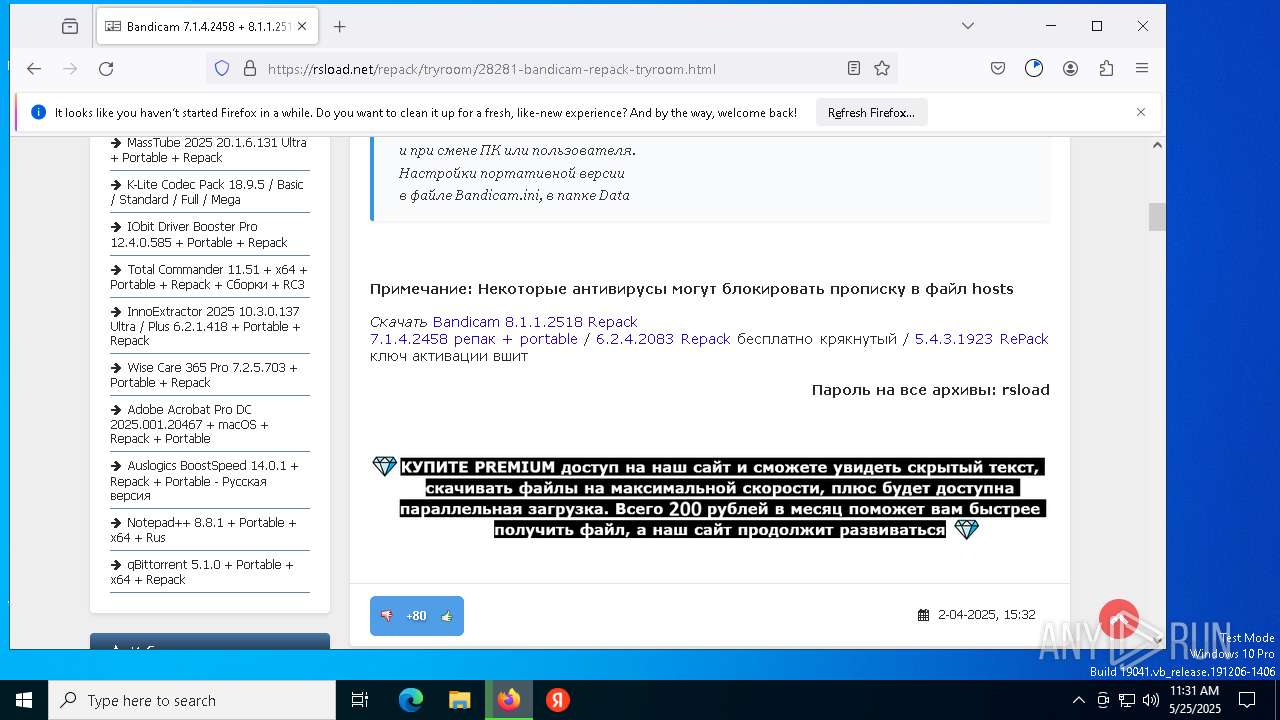This screenshot has height=720, width=1280.
Task: Select Firefox taskbar icon
Action: pyautogui.click(x=509, y=700)
